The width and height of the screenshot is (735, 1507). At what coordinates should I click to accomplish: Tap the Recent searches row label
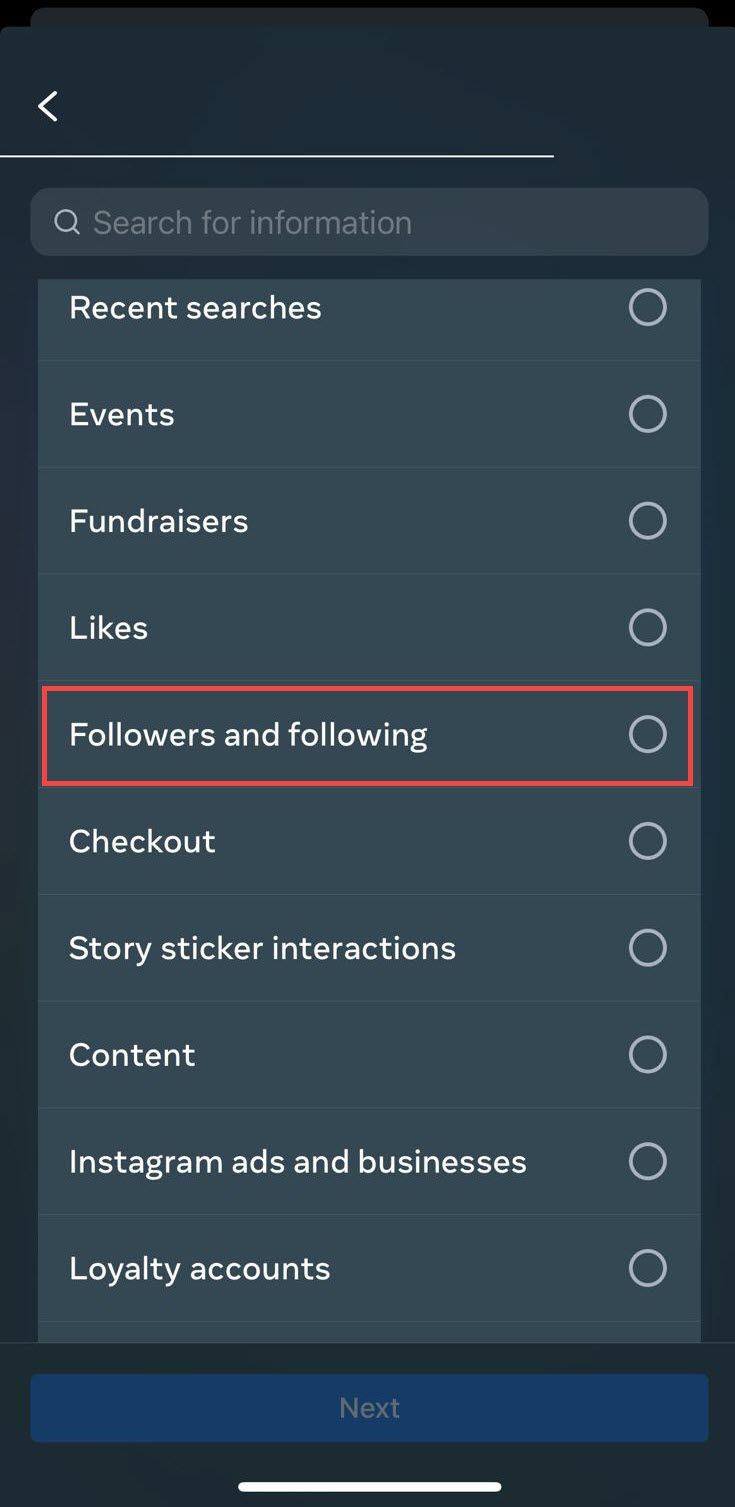195,307
